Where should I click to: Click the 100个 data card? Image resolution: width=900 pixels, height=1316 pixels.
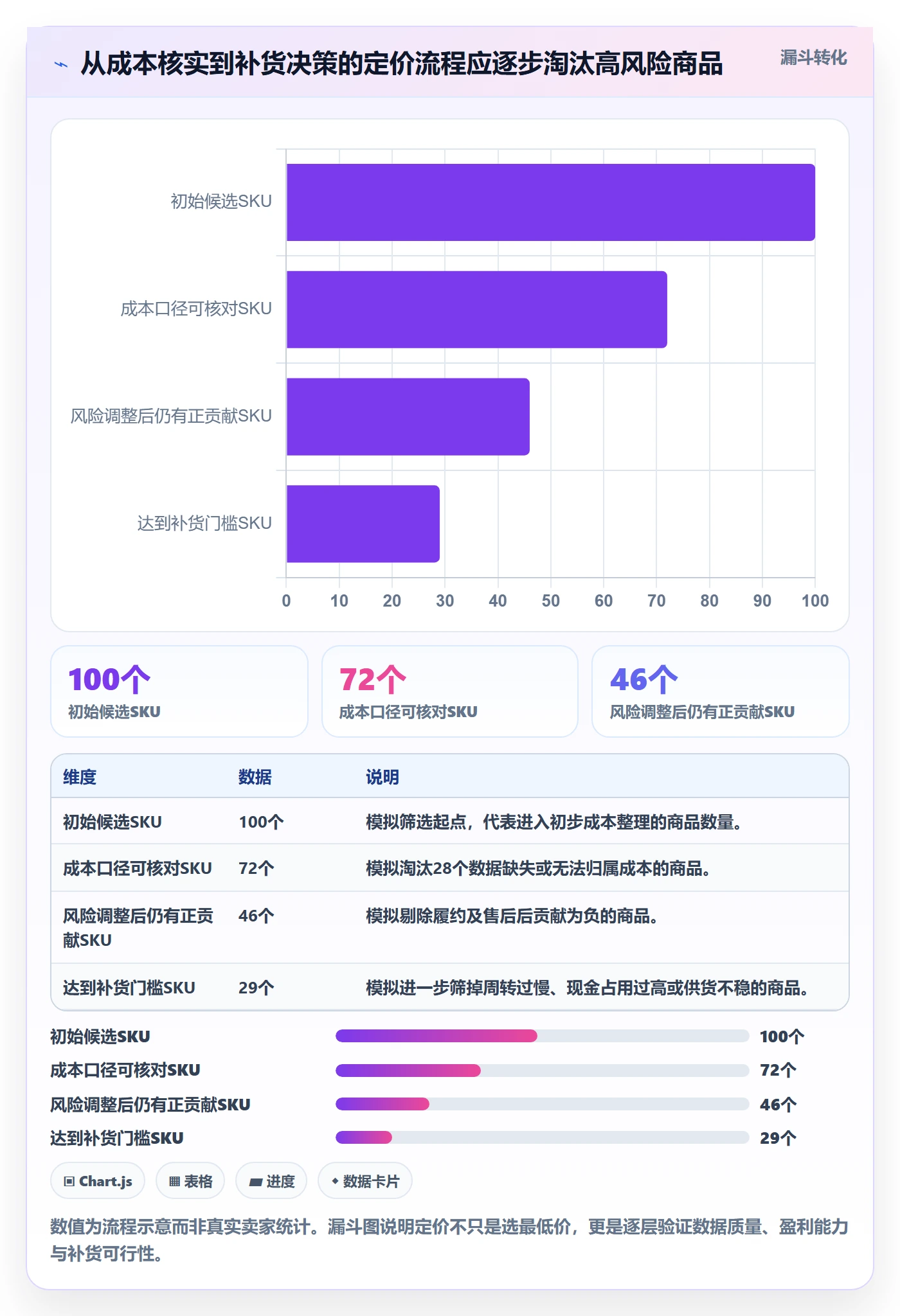pos(179,691)
